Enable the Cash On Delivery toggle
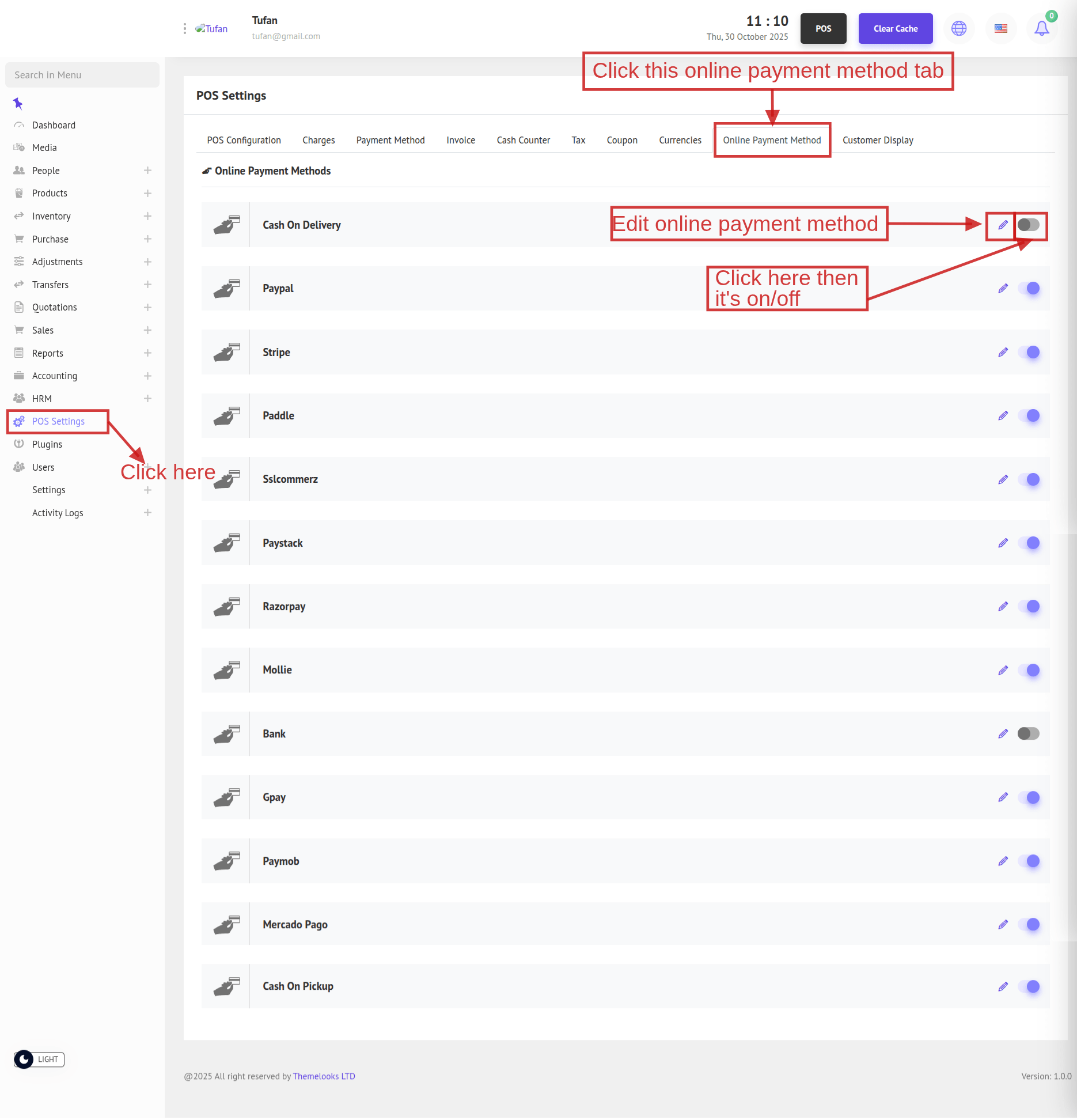1077x1120 pixels. tap(1028, 225)
